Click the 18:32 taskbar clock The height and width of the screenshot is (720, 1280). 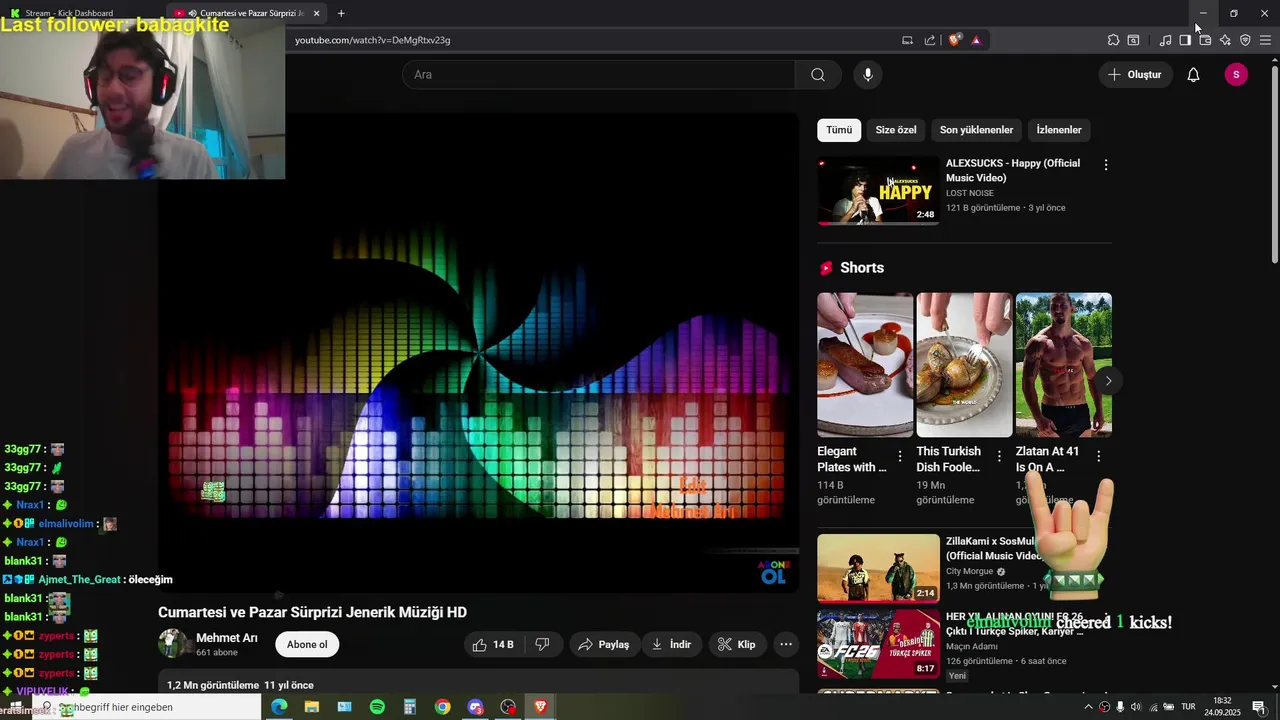[1221, 707]
